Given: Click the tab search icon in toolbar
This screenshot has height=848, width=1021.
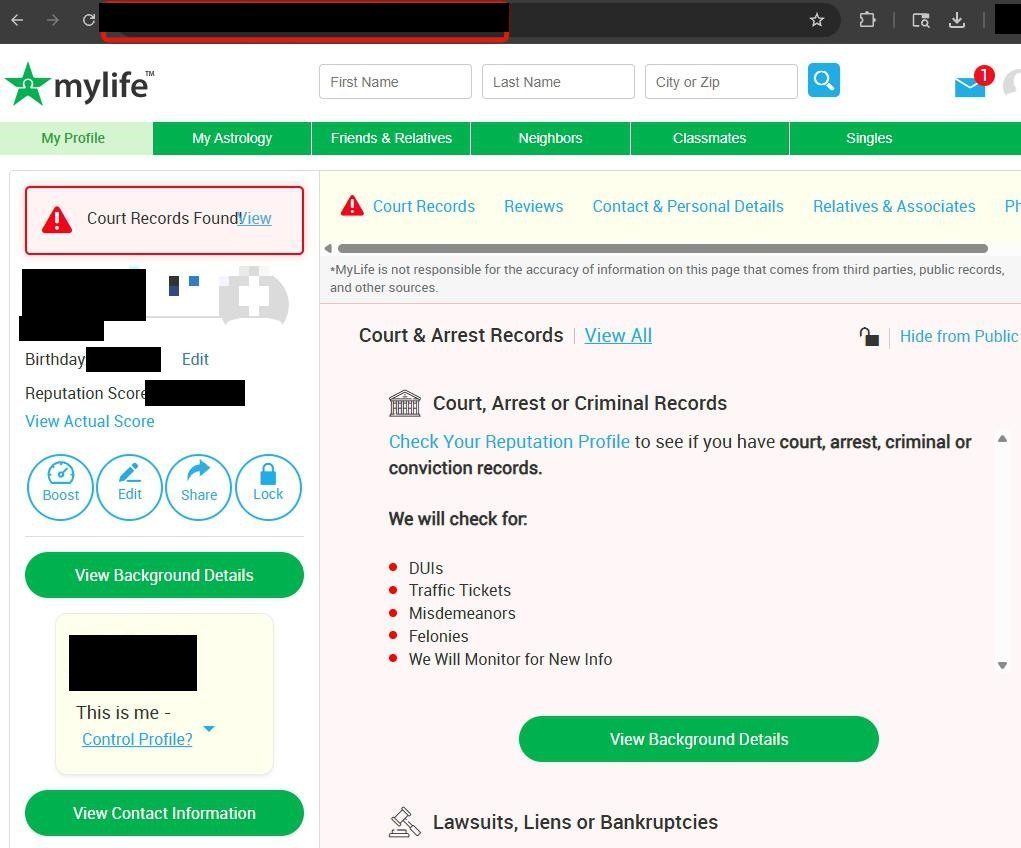Looking at the screenshot, I should tap(920, 20).
